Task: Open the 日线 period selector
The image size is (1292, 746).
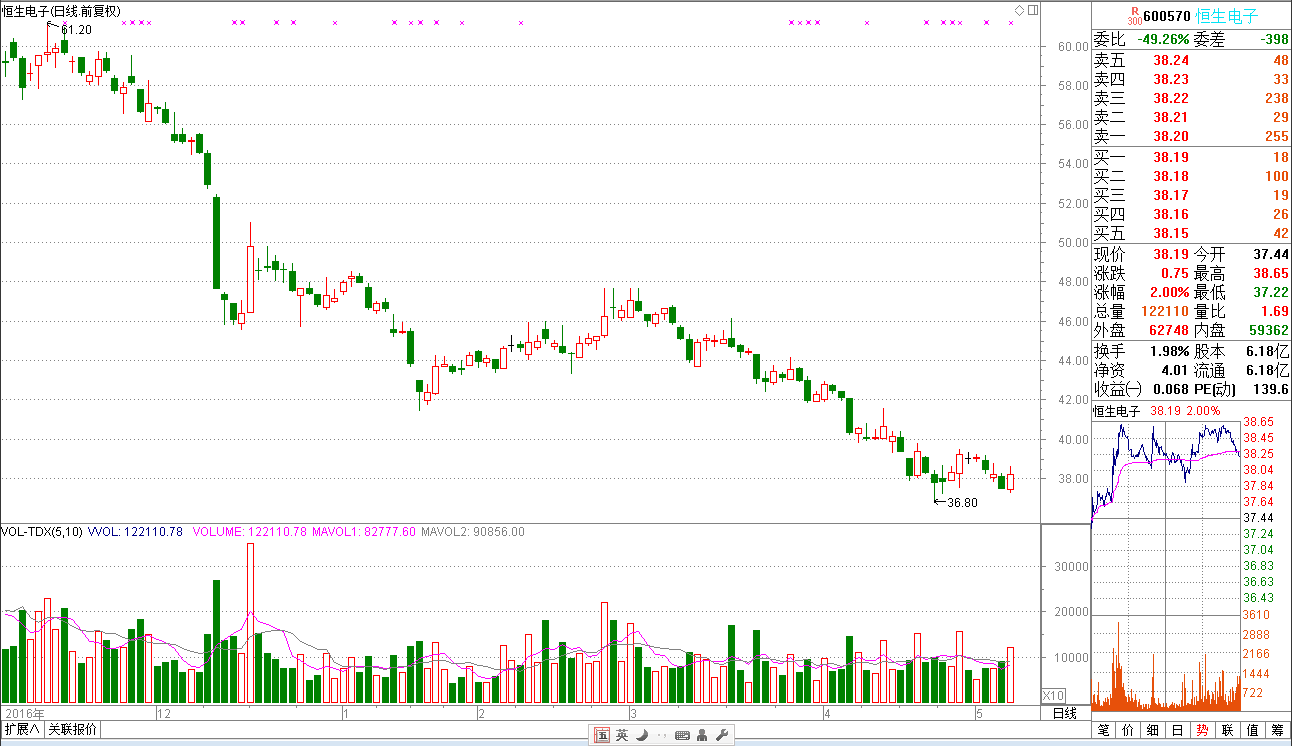Action: 1065,713
